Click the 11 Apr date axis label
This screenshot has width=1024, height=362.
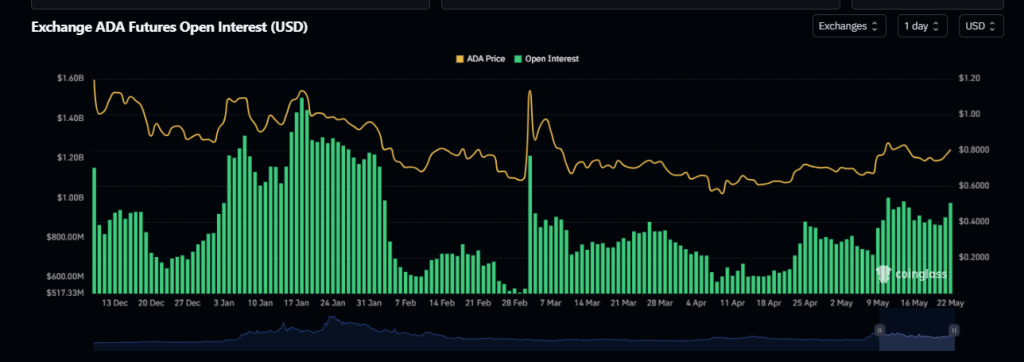(x=733, y=303)
